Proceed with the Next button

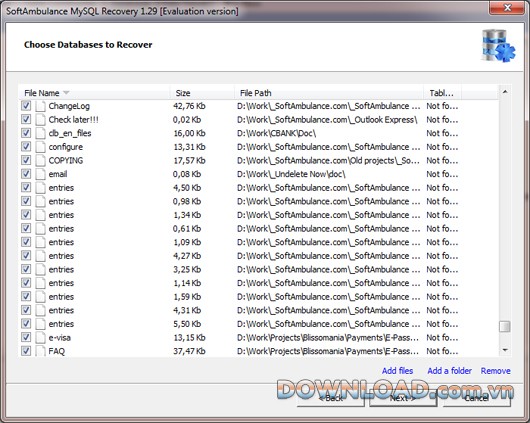pos(403,398)
